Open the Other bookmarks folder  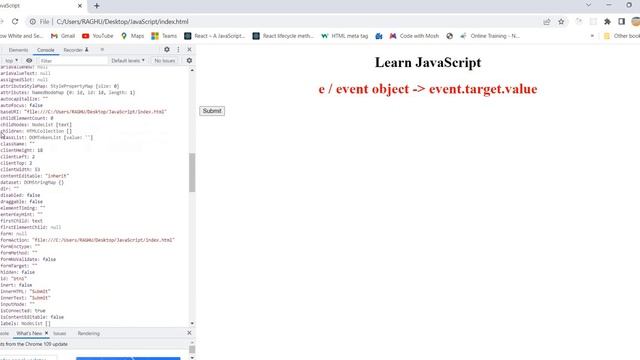(622, 36)
